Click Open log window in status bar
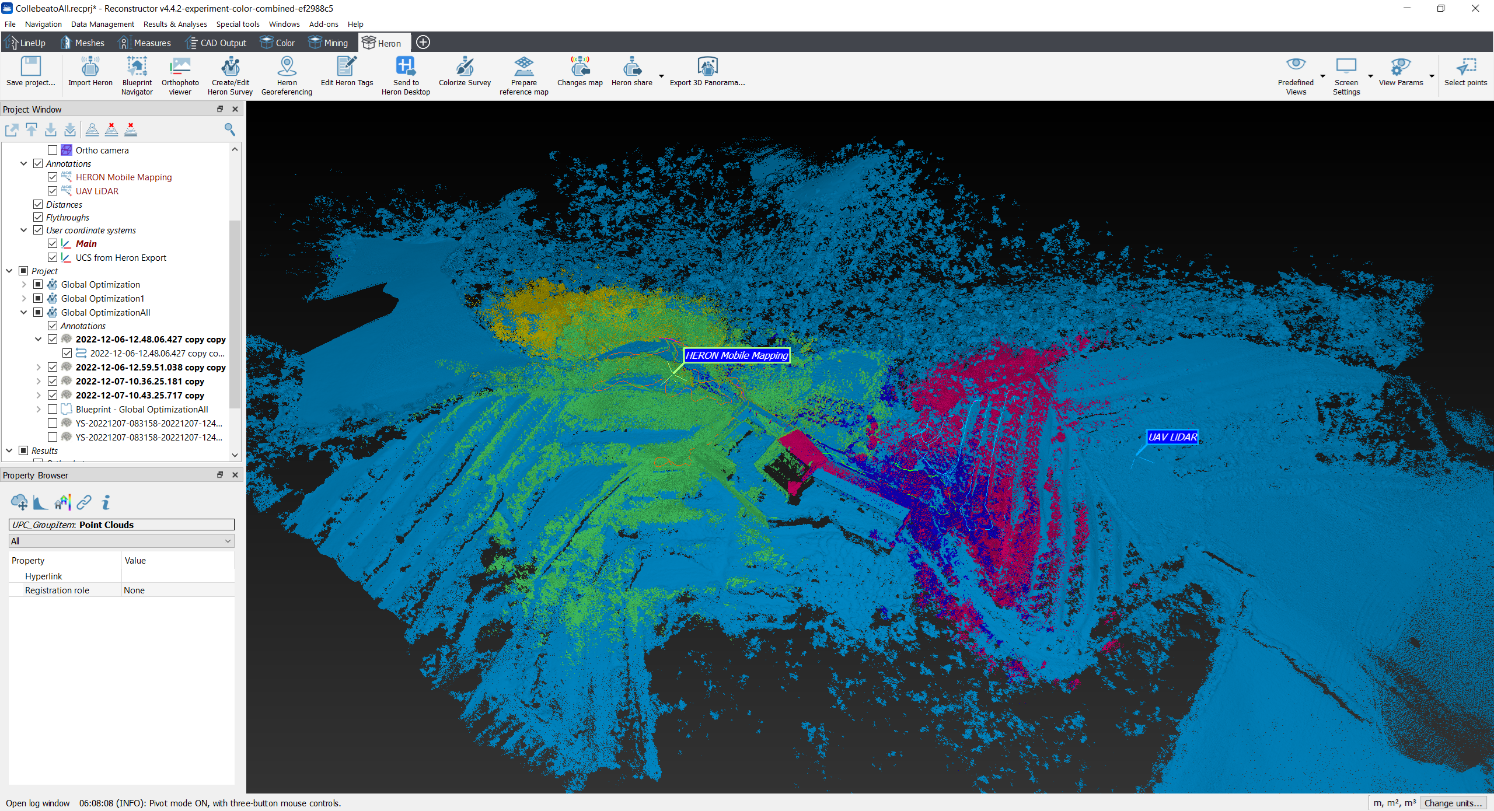This screenshot has width=1494, height=811. click(x=38, y=803)
